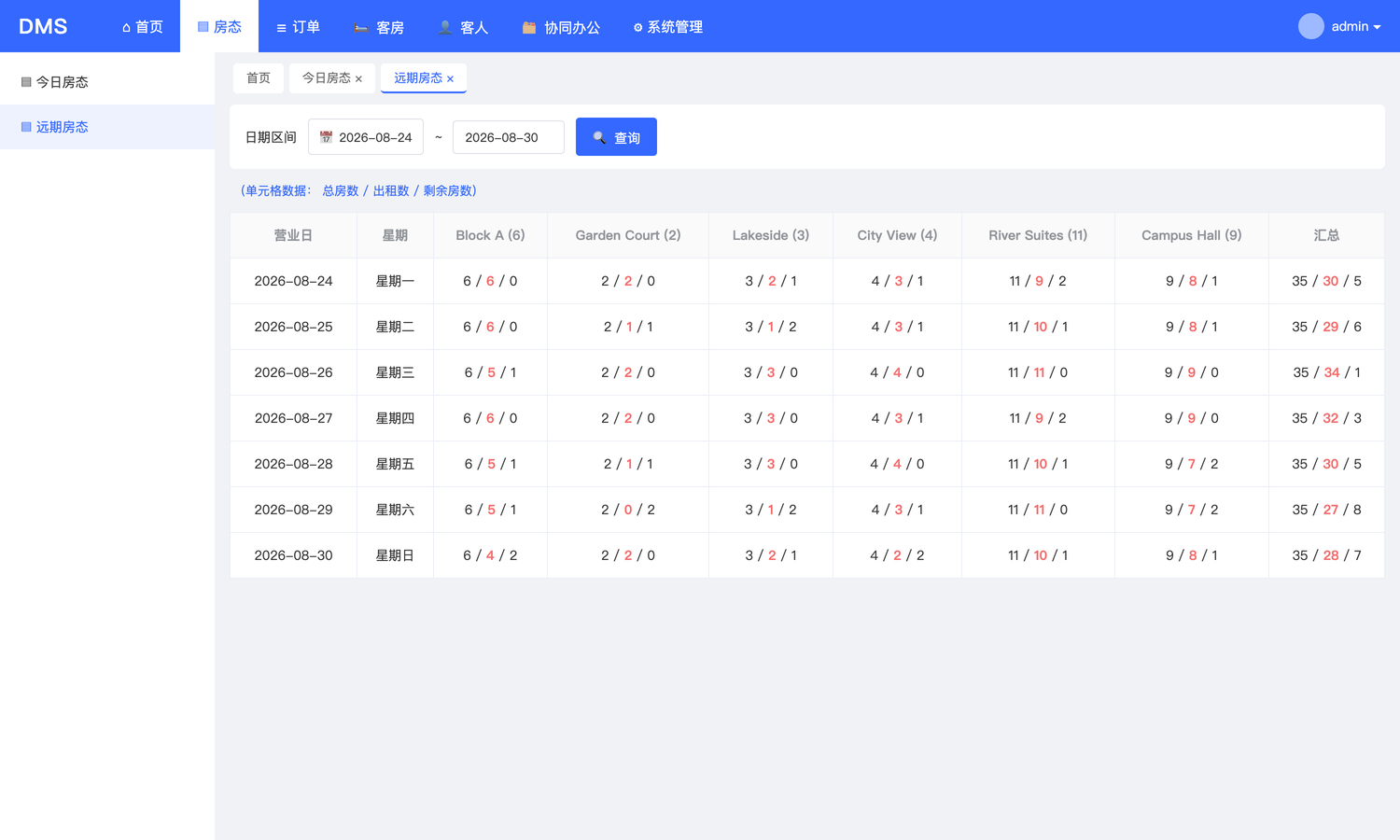Click the calendar icon in start date

[326, 137]
